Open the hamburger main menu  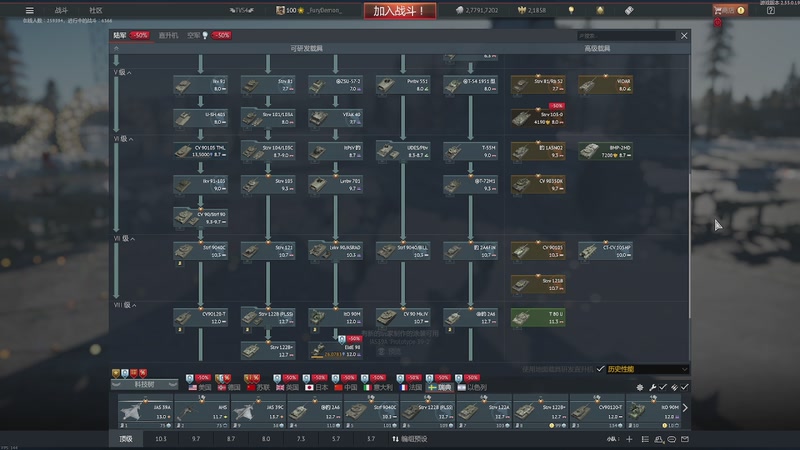click(x=30, y=10)
